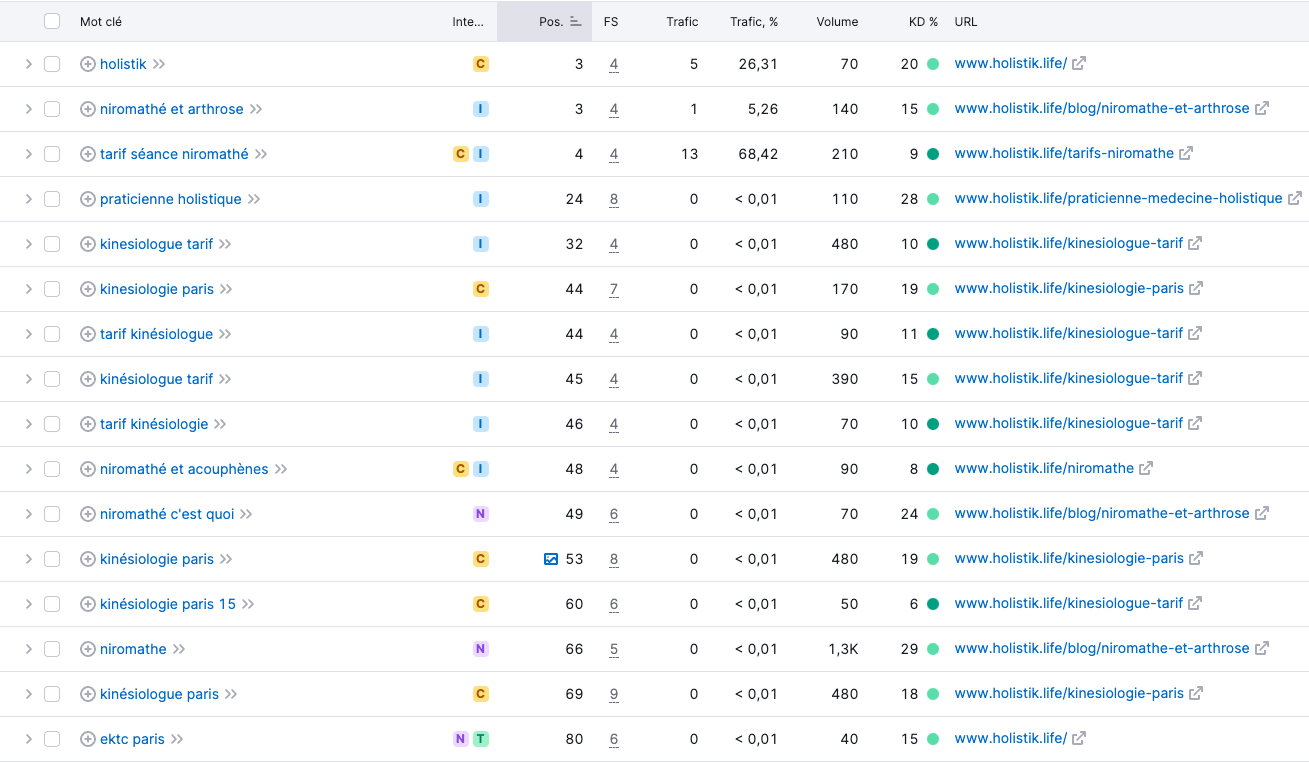Expand the niromathe row
1309x762 pixels.
pyautogui.click(x=28, y=649)
